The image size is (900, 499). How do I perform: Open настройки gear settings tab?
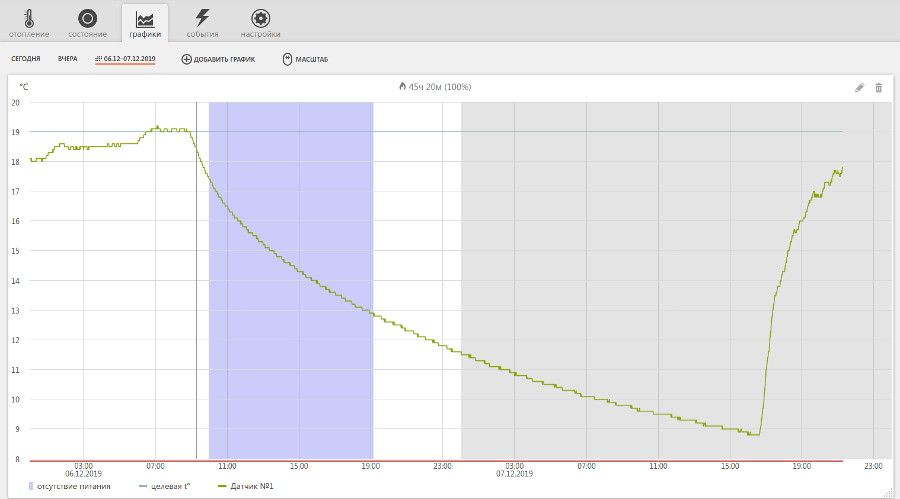tap(260, 22)
